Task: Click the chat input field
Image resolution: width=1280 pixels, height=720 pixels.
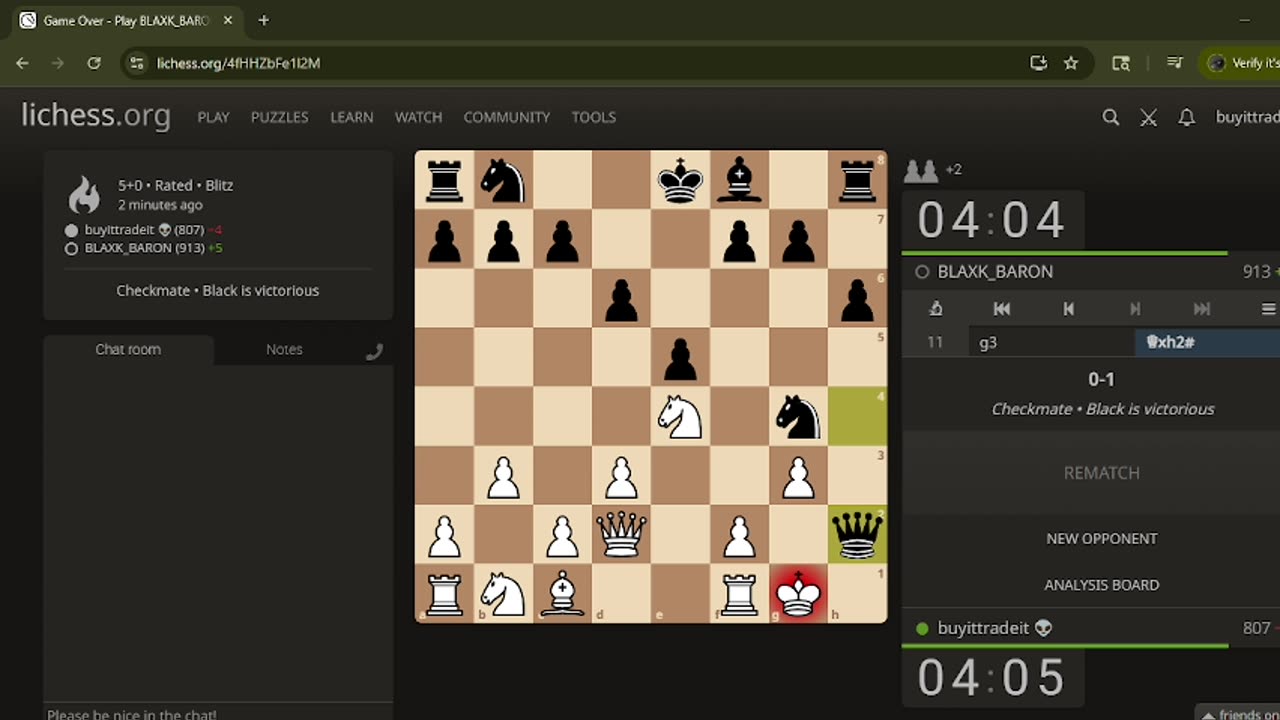Action: point(218,713)
